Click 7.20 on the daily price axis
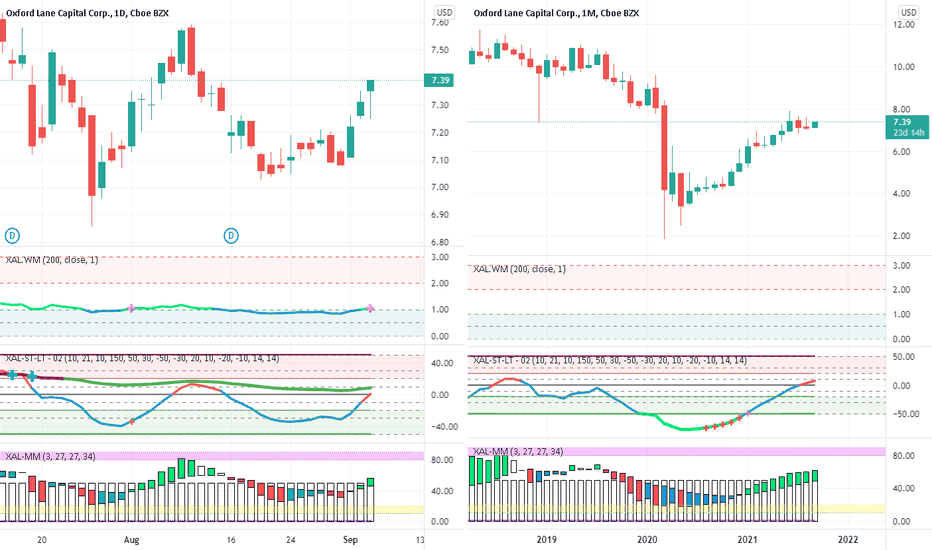Viewport: 932px width, 550px height. (440, 133)
